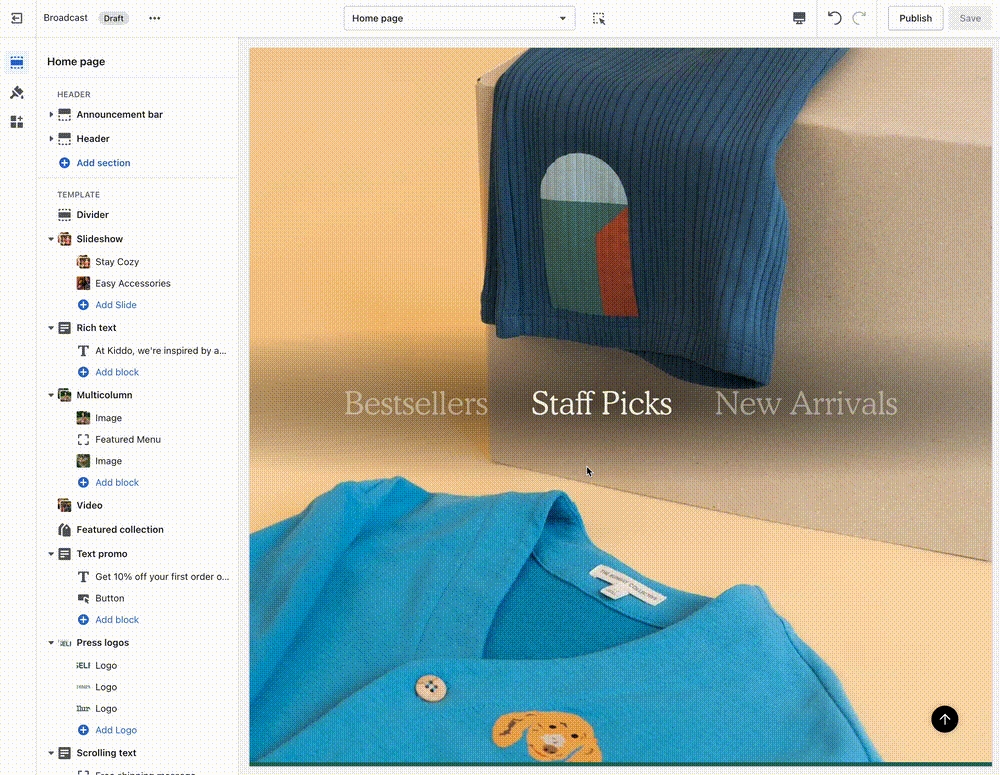Click the exit editor icon
Viewport: 1000px width, 775px height.
click(x=17, y=18)
